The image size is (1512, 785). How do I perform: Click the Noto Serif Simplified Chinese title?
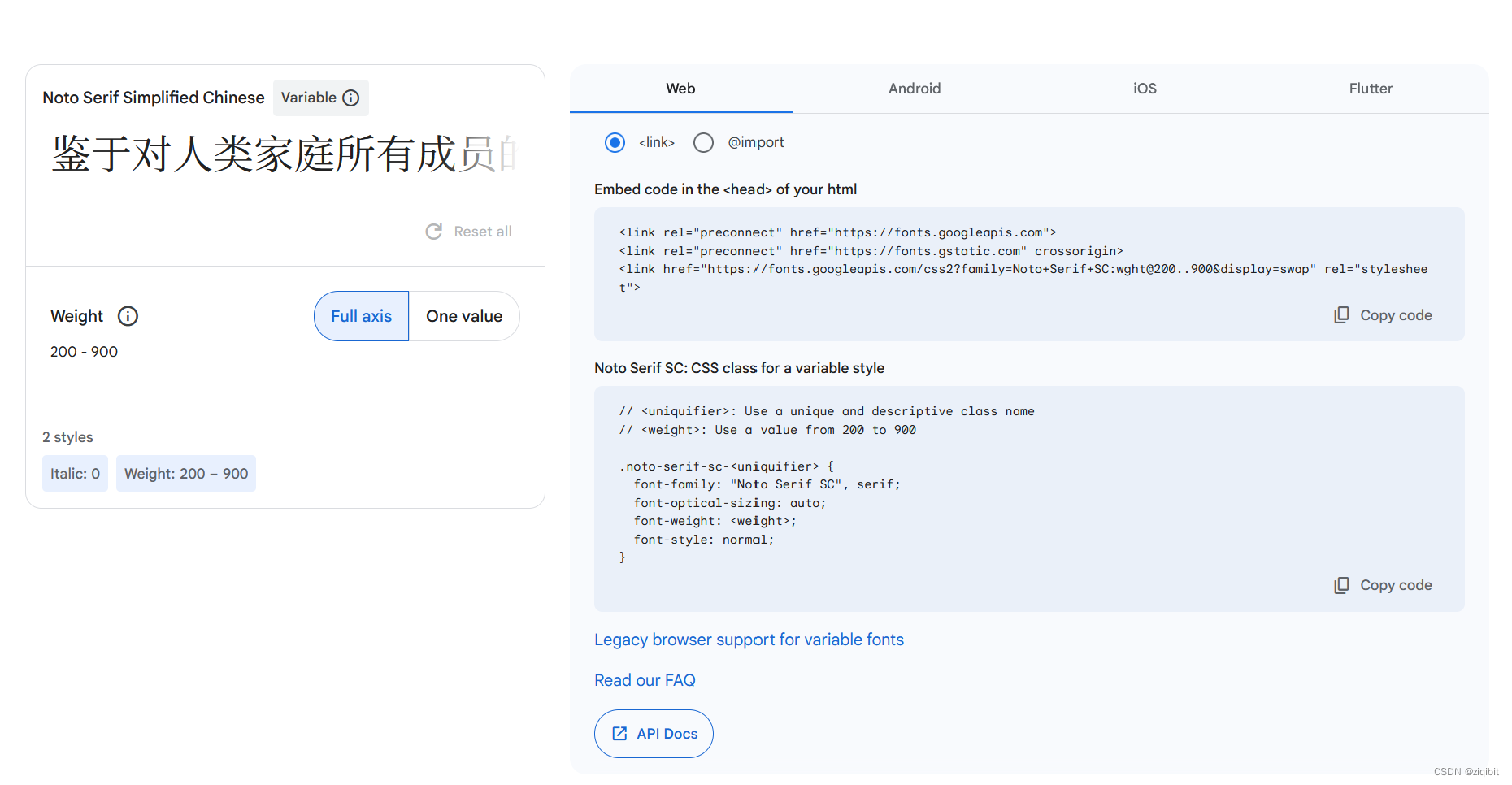[154, 98]
